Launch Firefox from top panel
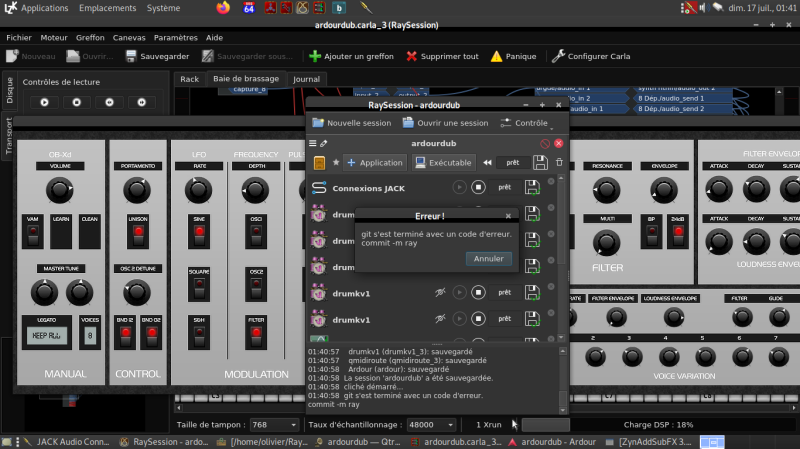Screen dimensions: 800x449 [x=223, y=8]
